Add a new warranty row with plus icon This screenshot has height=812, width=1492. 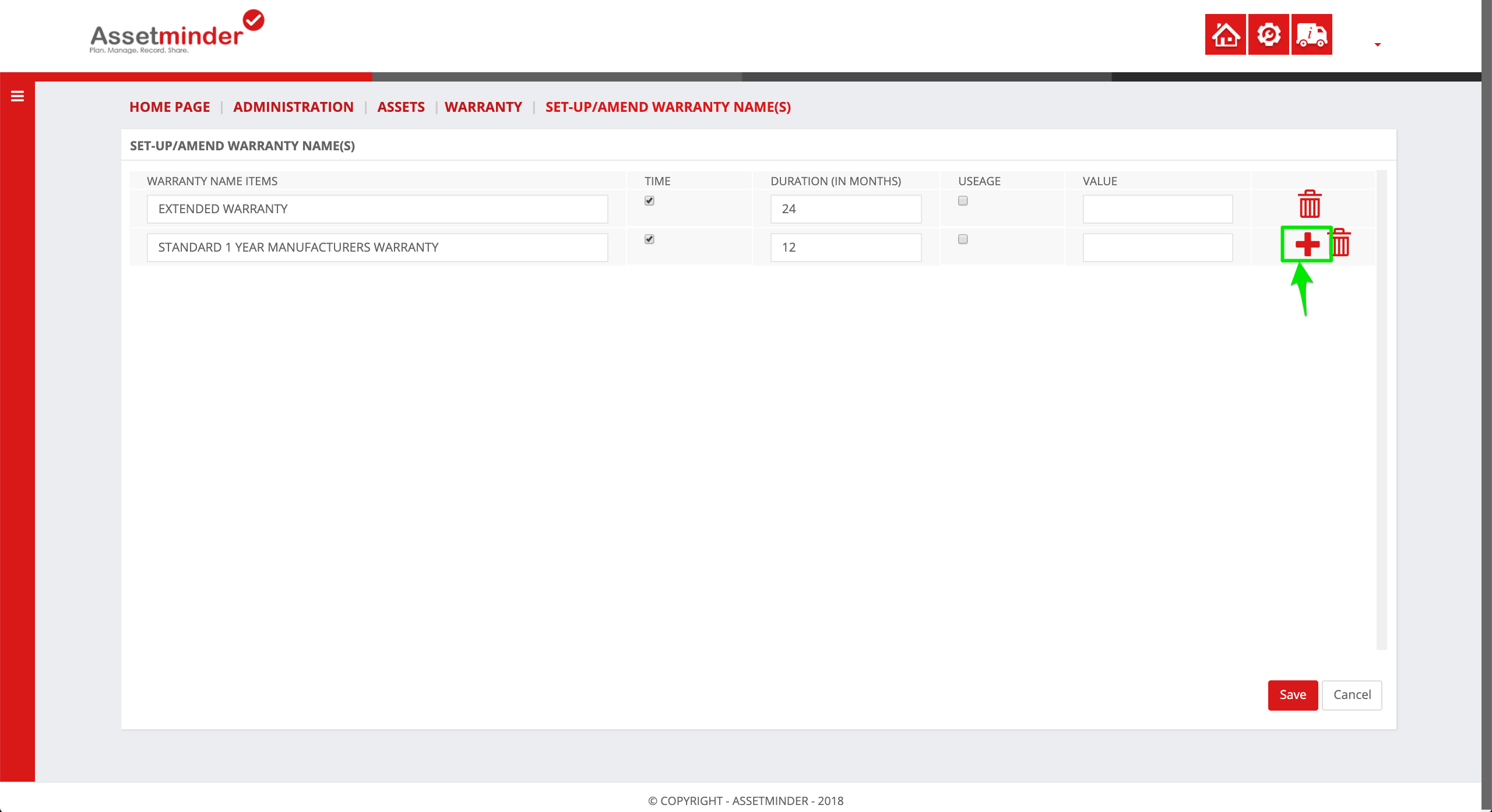point(1307,244)
